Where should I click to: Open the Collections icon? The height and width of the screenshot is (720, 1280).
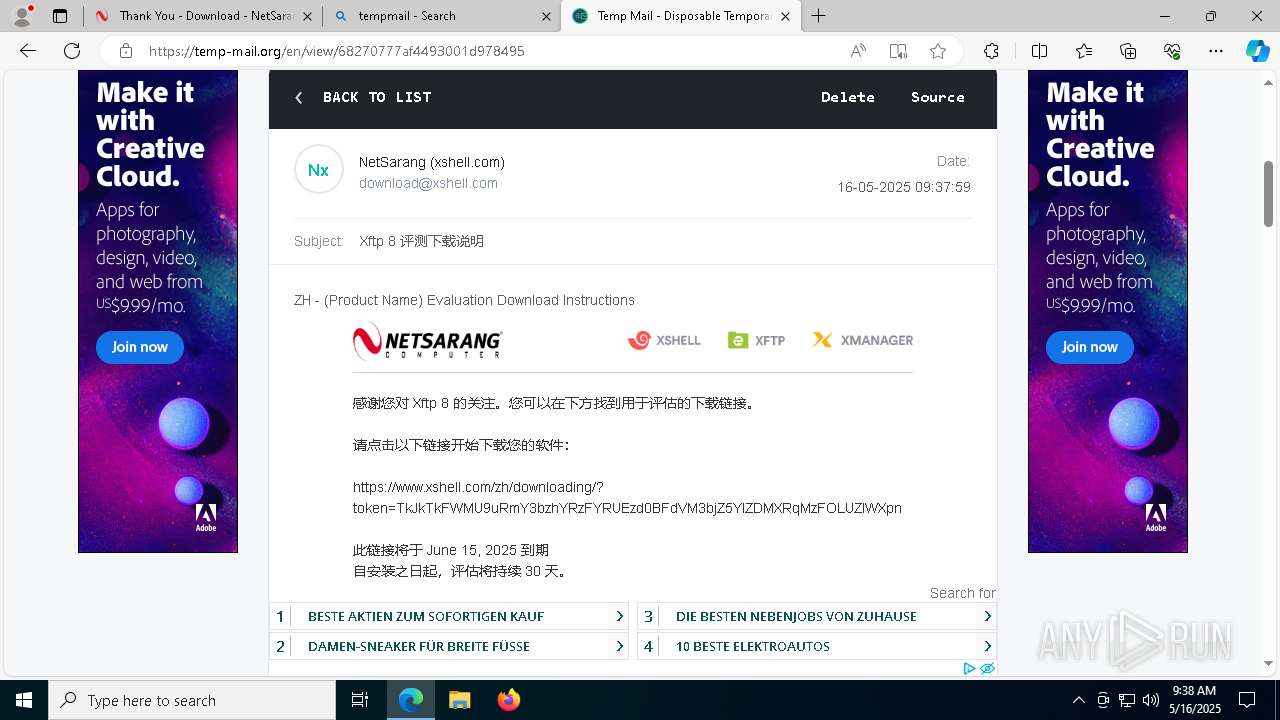point(1128,51)
